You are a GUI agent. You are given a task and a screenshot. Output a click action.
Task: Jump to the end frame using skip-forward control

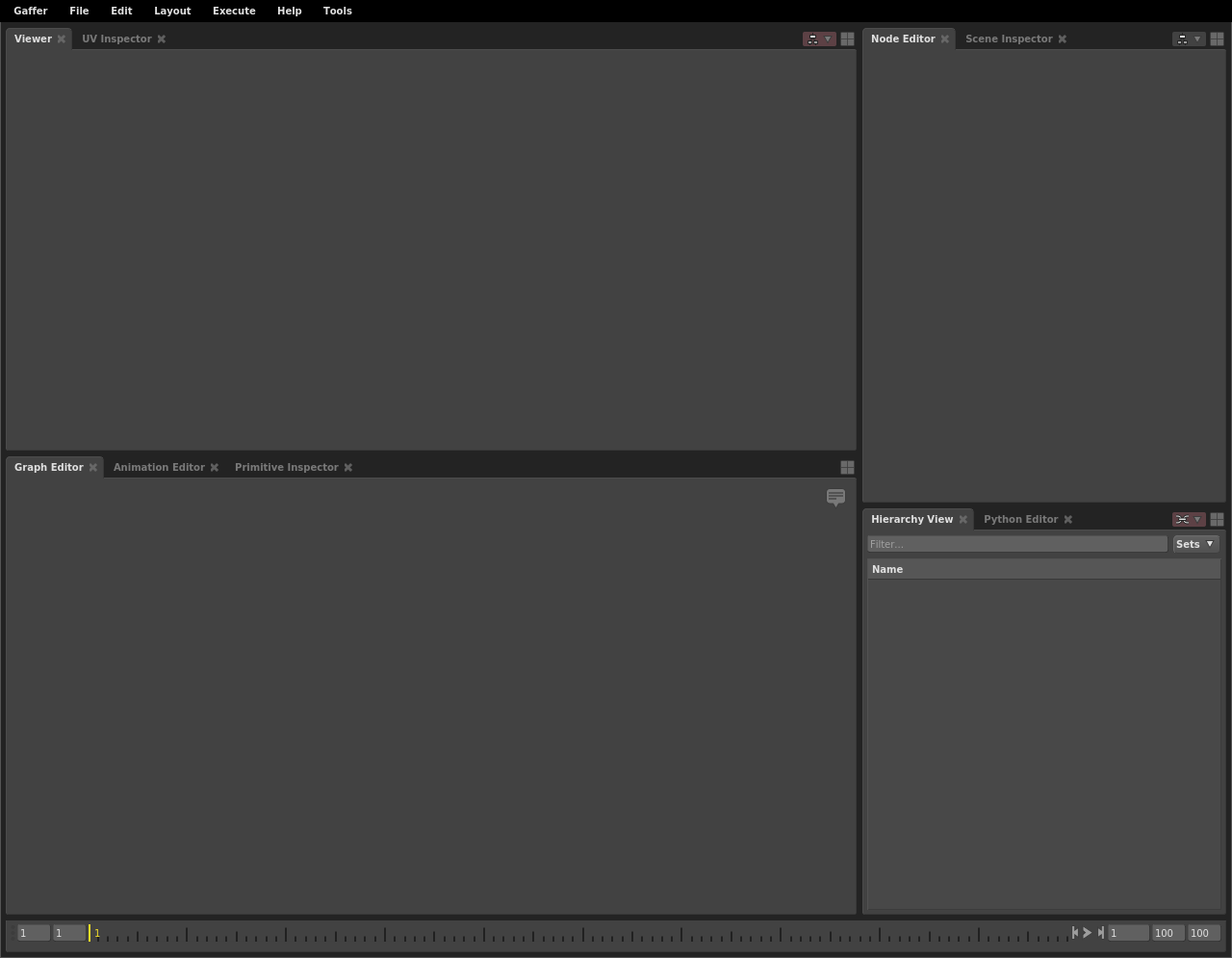tap(1100, 933)
